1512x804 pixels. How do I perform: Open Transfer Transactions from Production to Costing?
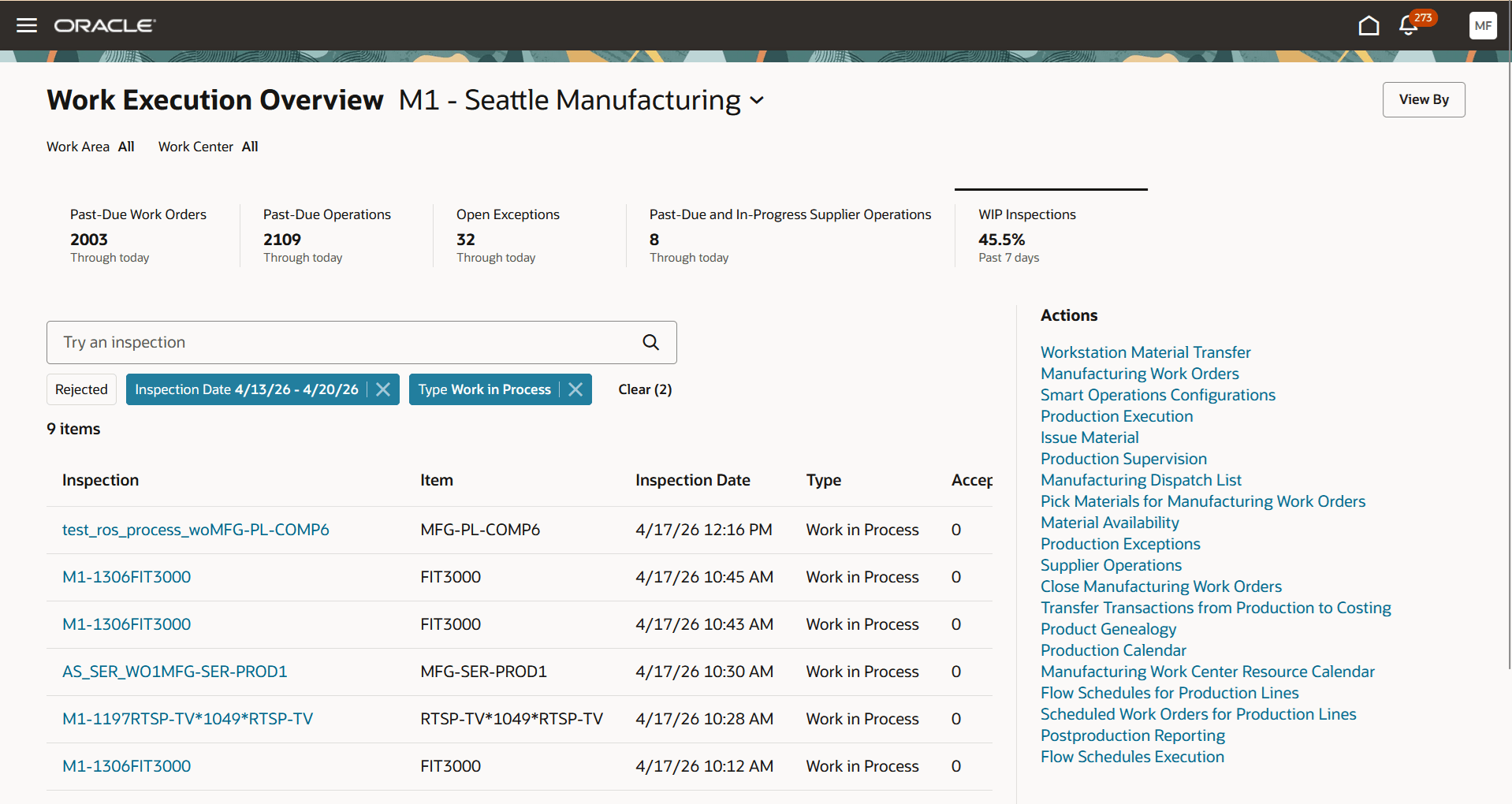click(x=1216, y=608)
